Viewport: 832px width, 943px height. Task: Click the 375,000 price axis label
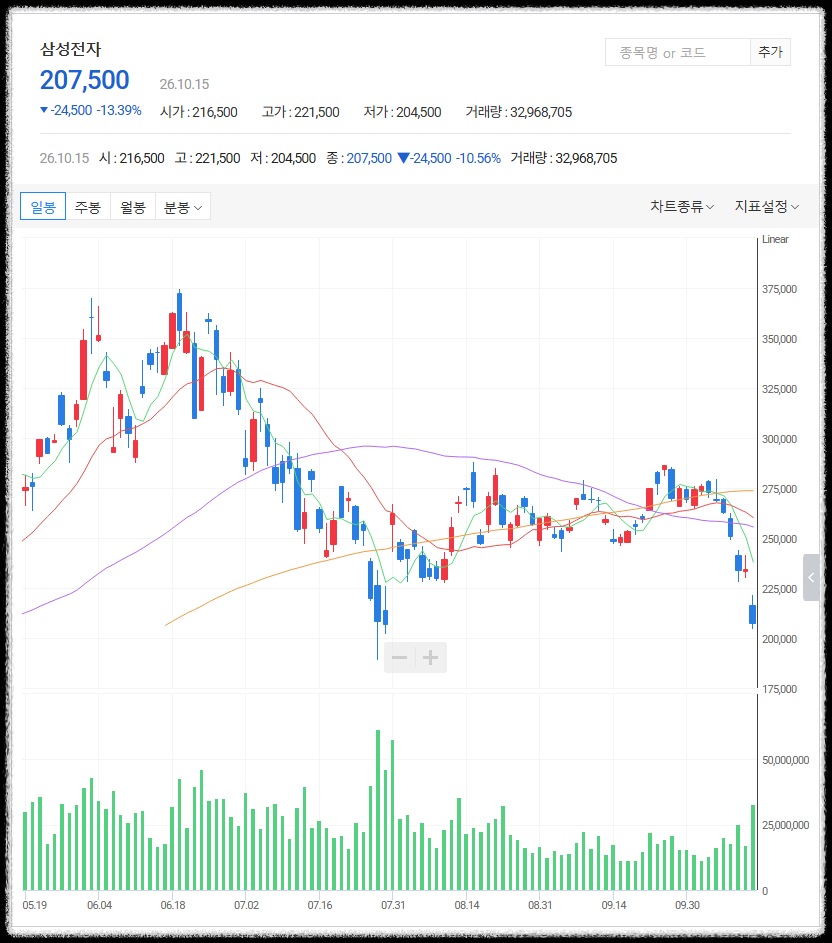779,289
